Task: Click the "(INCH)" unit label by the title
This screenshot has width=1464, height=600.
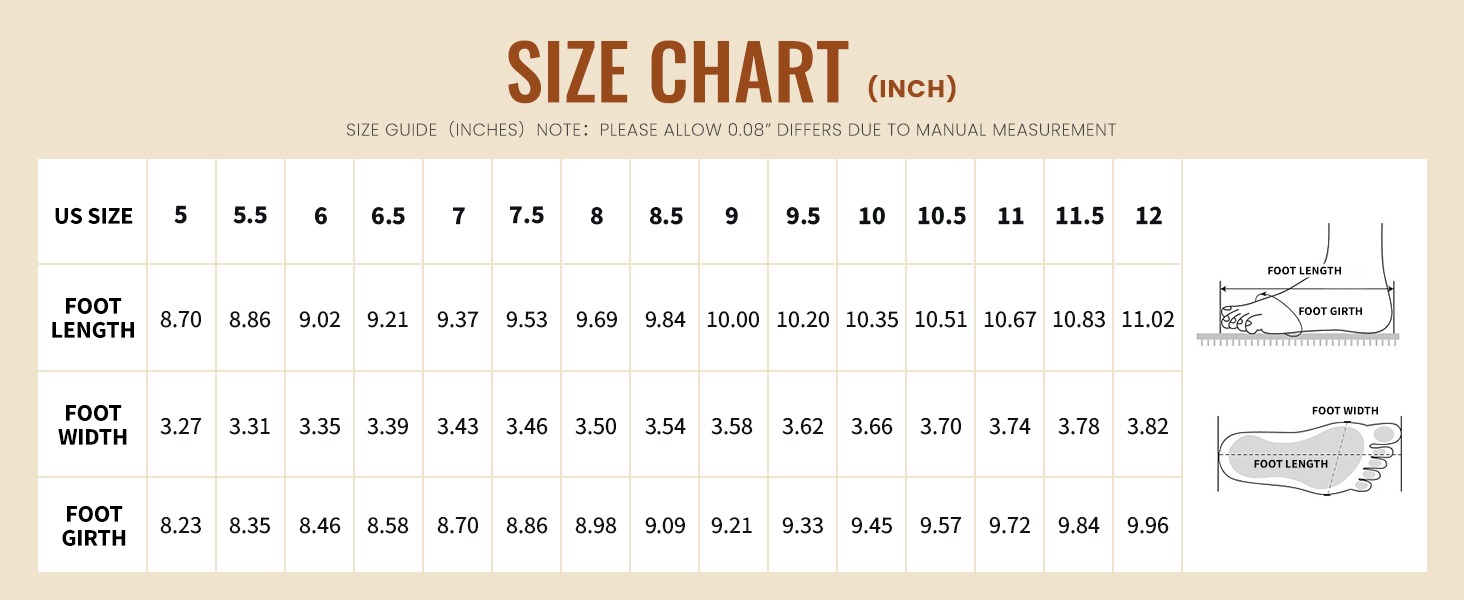Action: click(911, 89)
